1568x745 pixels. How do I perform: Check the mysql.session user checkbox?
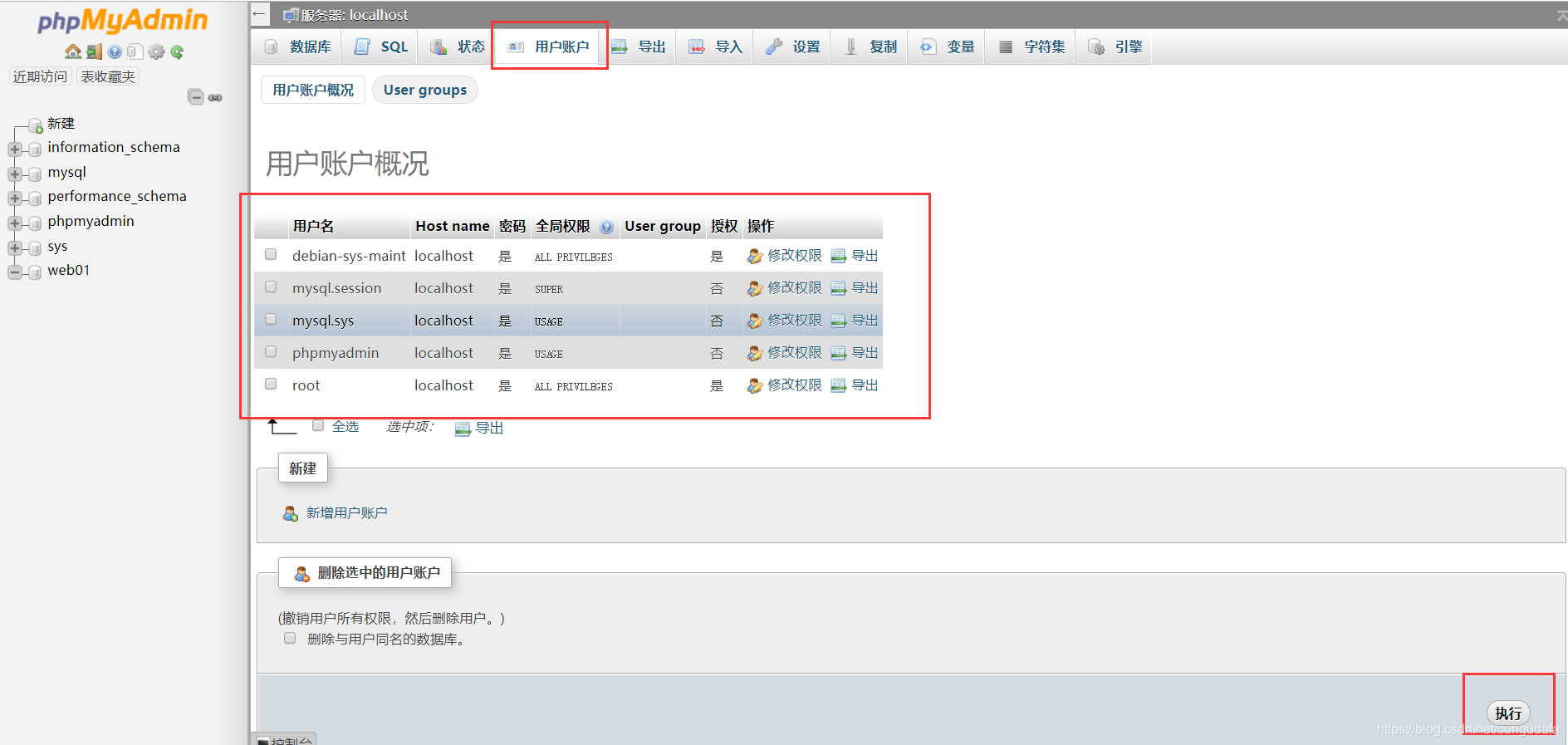[271, 287]
